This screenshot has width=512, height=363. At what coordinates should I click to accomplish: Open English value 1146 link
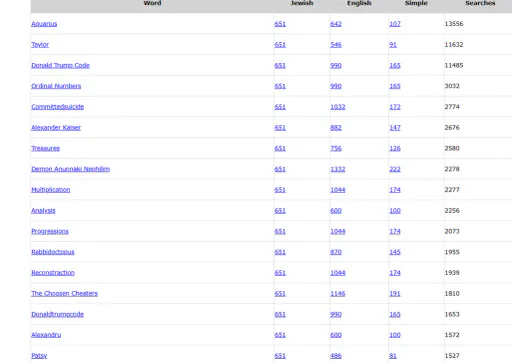coord(338,294)
